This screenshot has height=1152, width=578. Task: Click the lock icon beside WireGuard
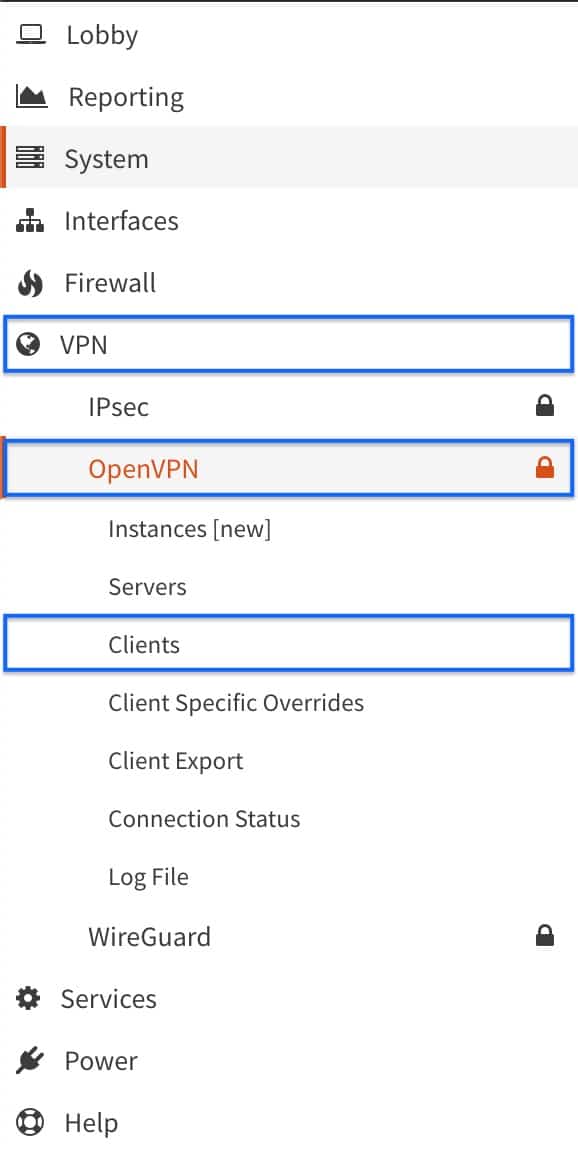(x=544, y=935)
